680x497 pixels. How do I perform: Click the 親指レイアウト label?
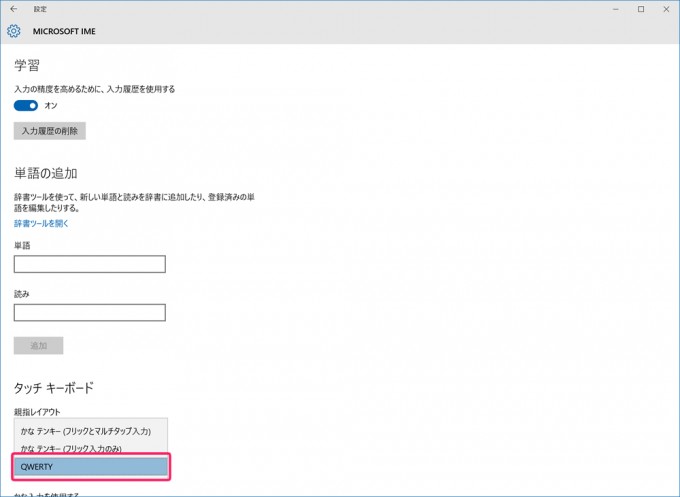[x=37, y=412]
